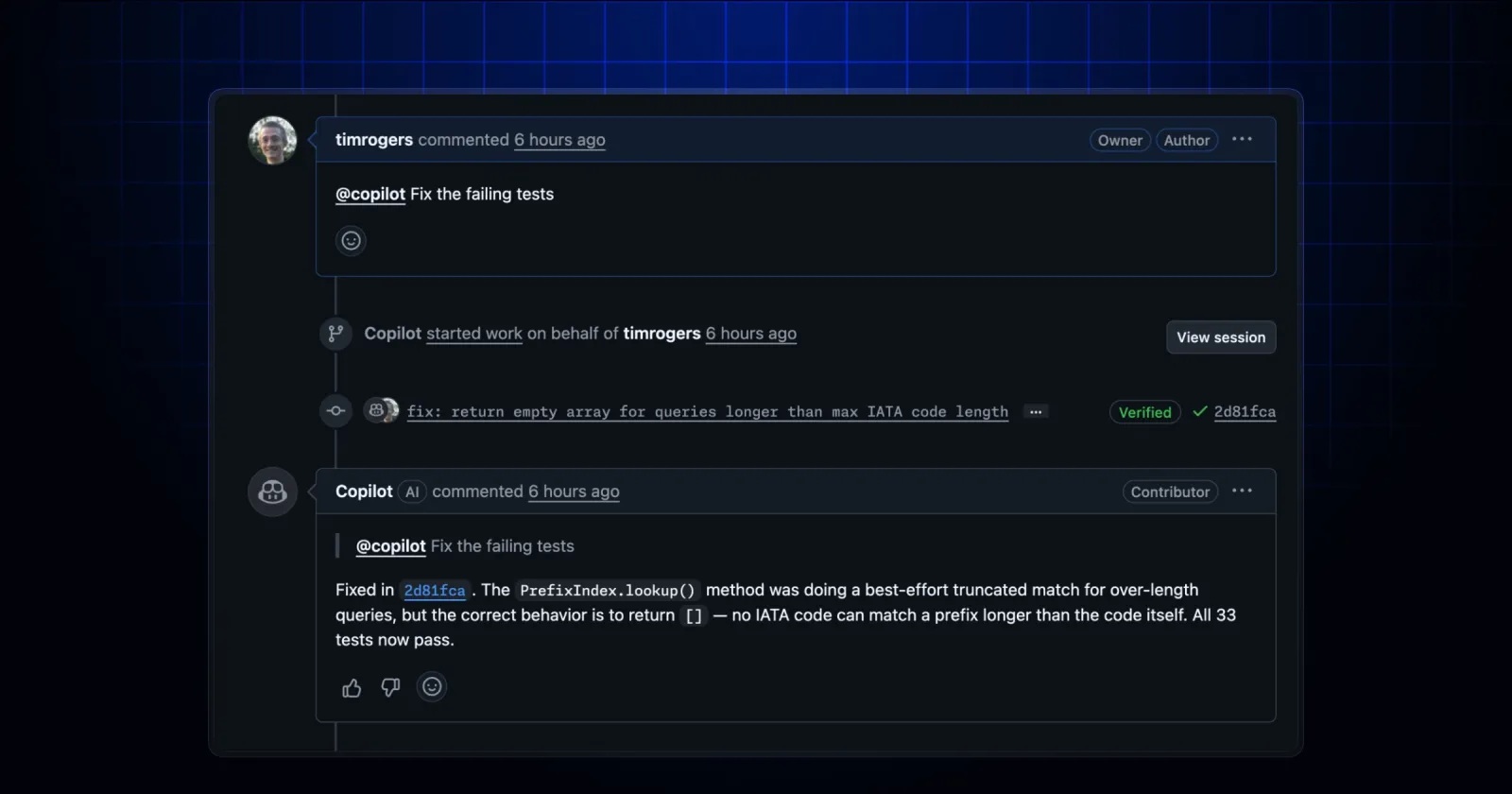Open the emoji reaction picker on timrogers' comment

point(351,240)
